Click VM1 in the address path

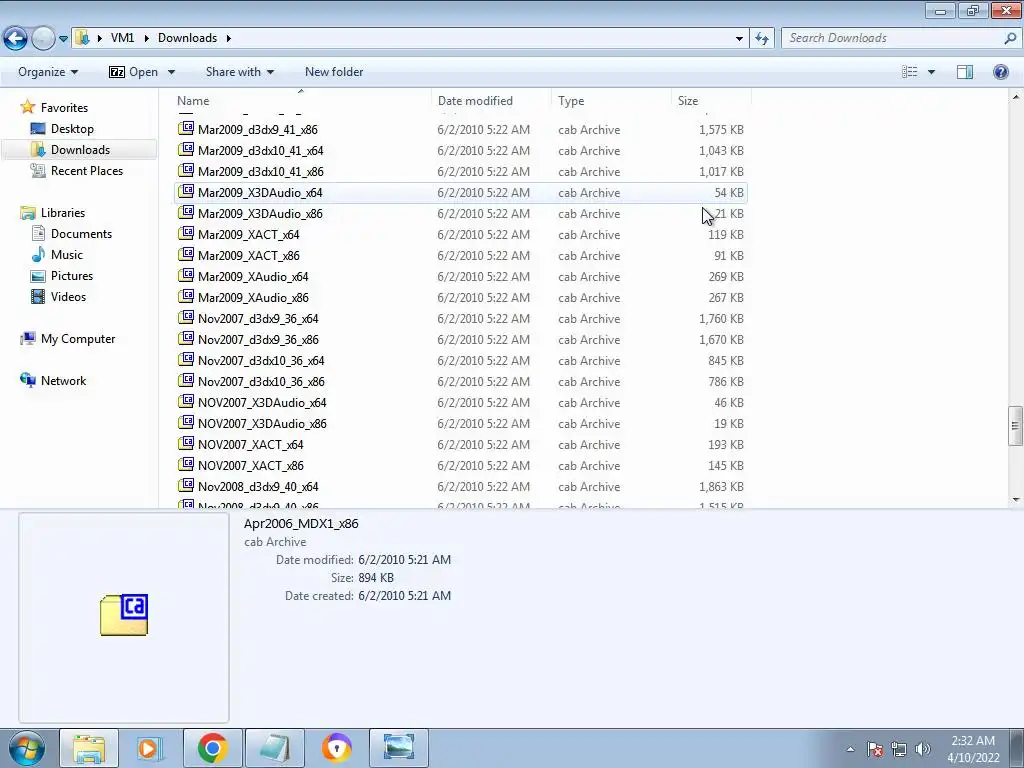tap(122, 38)
